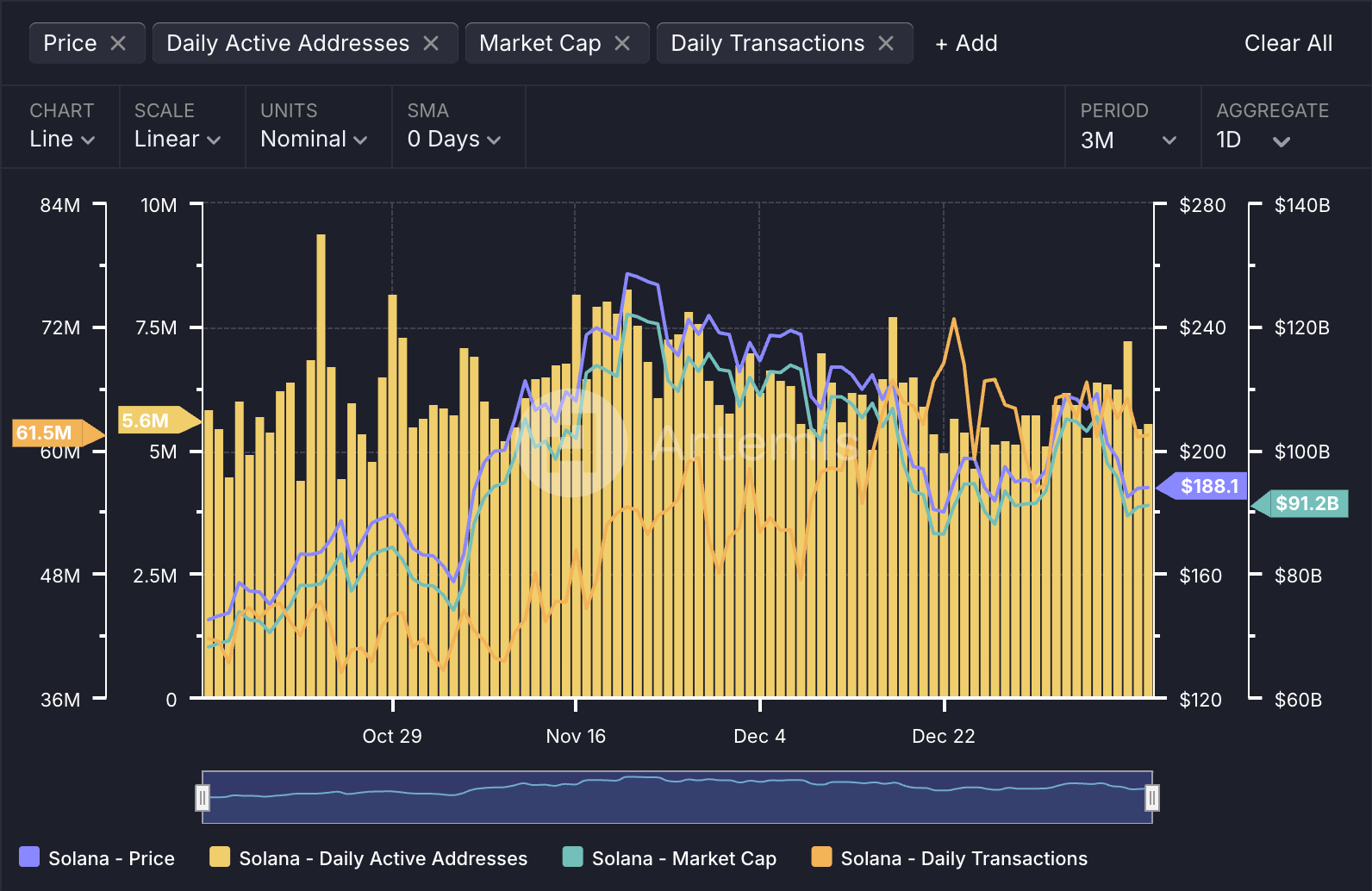Remove the Market Cap metric chip

(622, 43)
